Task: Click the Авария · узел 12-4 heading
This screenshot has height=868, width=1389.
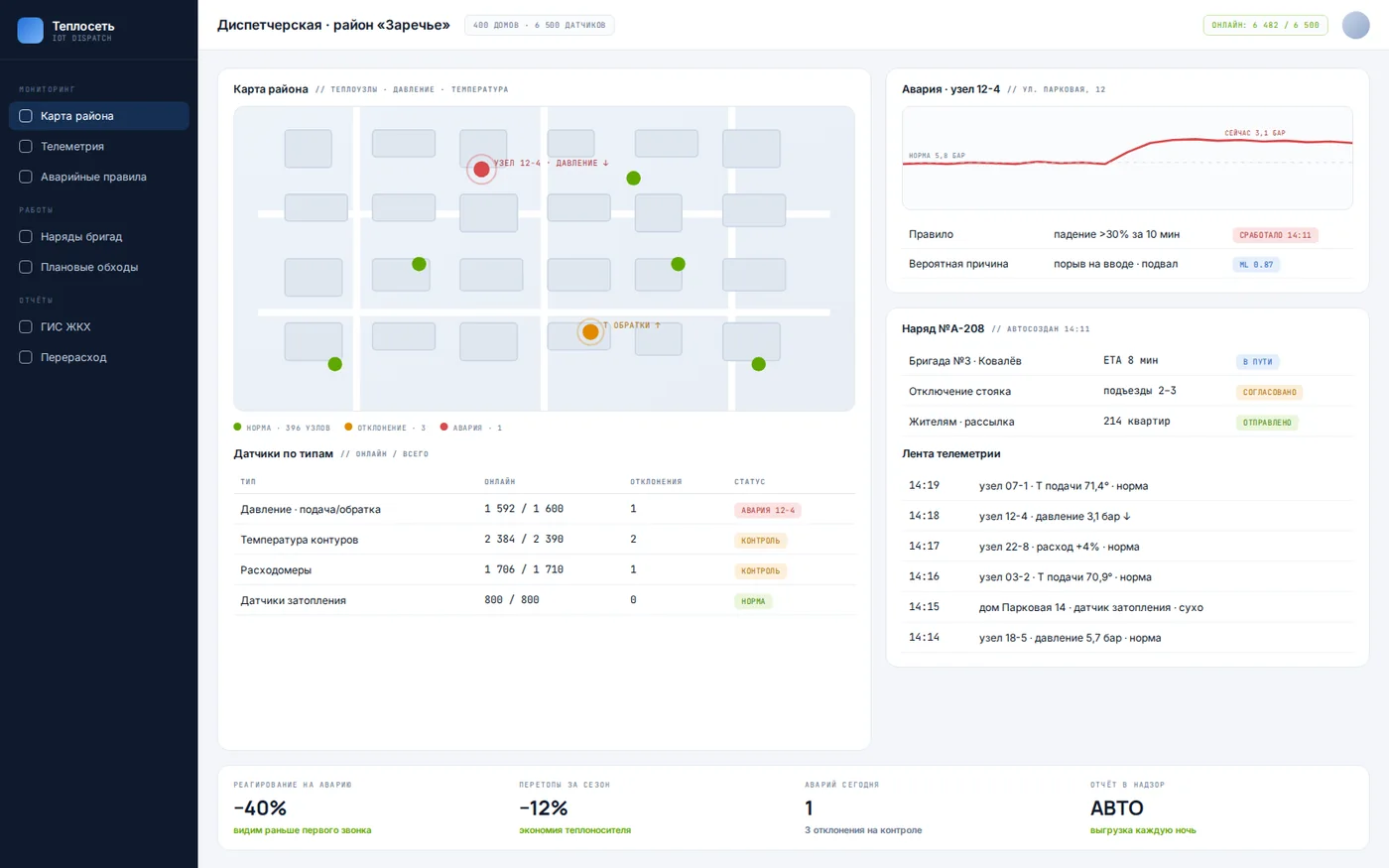Action: [950, 89]
